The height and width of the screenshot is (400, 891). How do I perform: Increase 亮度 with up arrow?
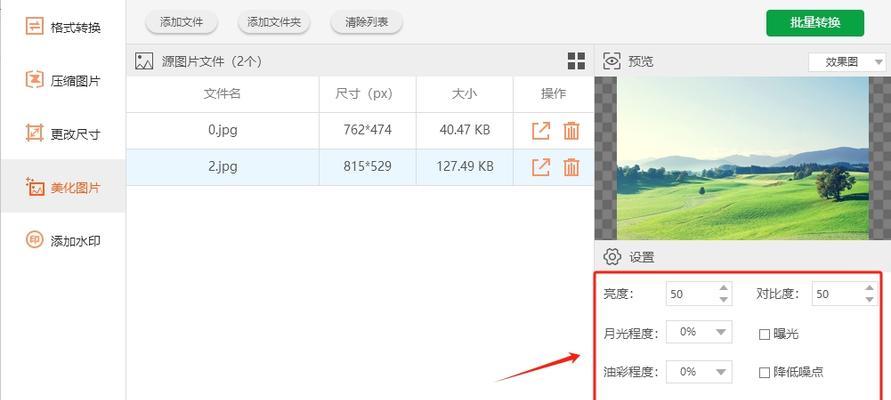tap(723, 288)
